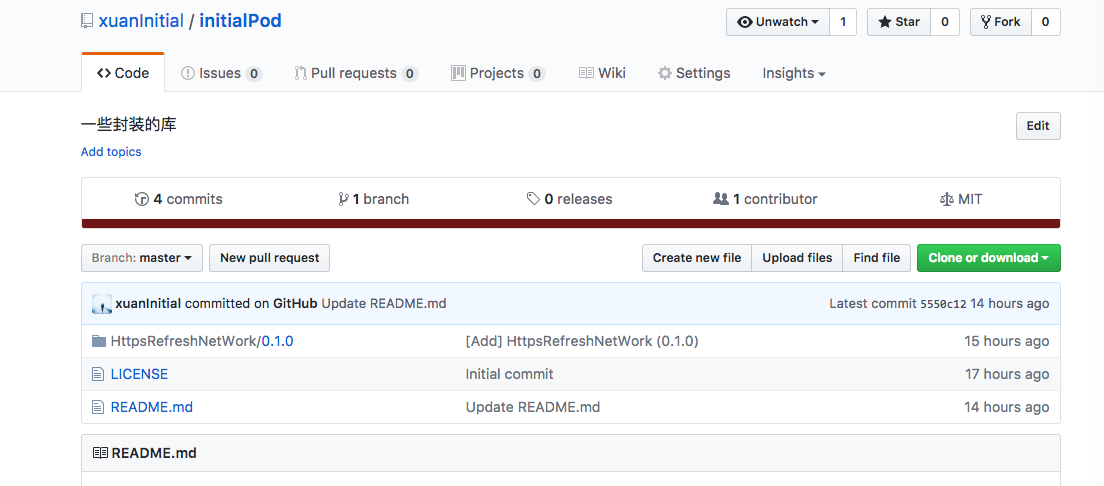This screenshot has height=486, width=1104.
Task: Fork the initialPod repository
Action: point(1000,22)
